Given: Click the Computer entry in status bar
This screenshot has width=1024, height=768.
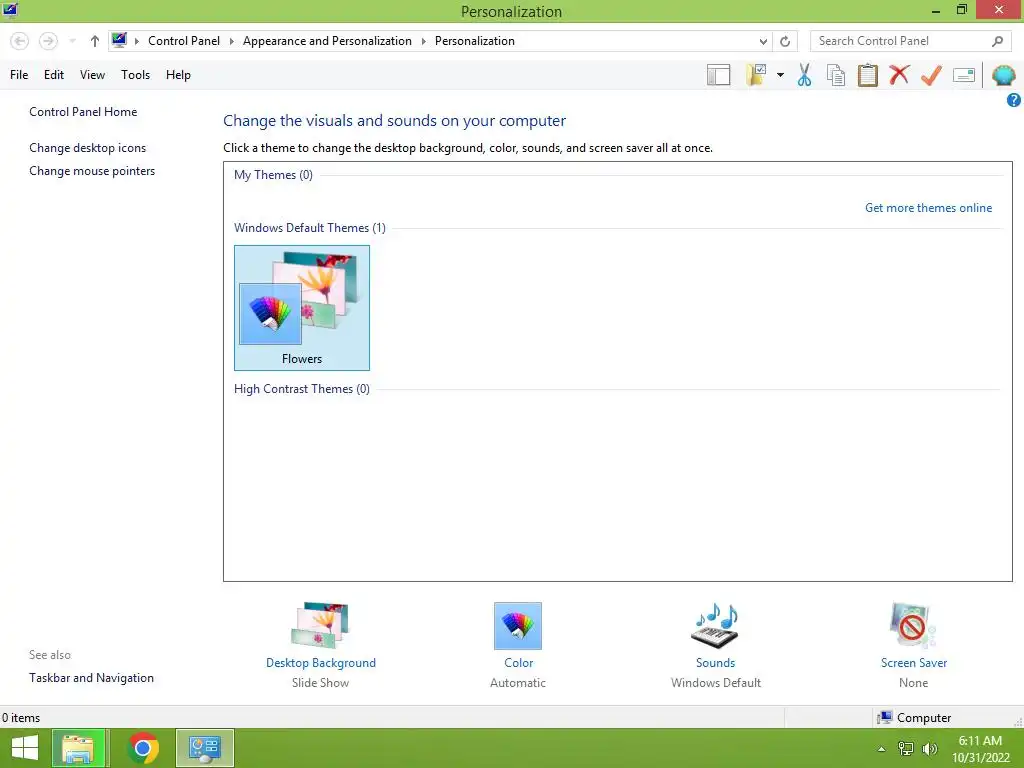Looking at the screenshot, I should 915,718.
